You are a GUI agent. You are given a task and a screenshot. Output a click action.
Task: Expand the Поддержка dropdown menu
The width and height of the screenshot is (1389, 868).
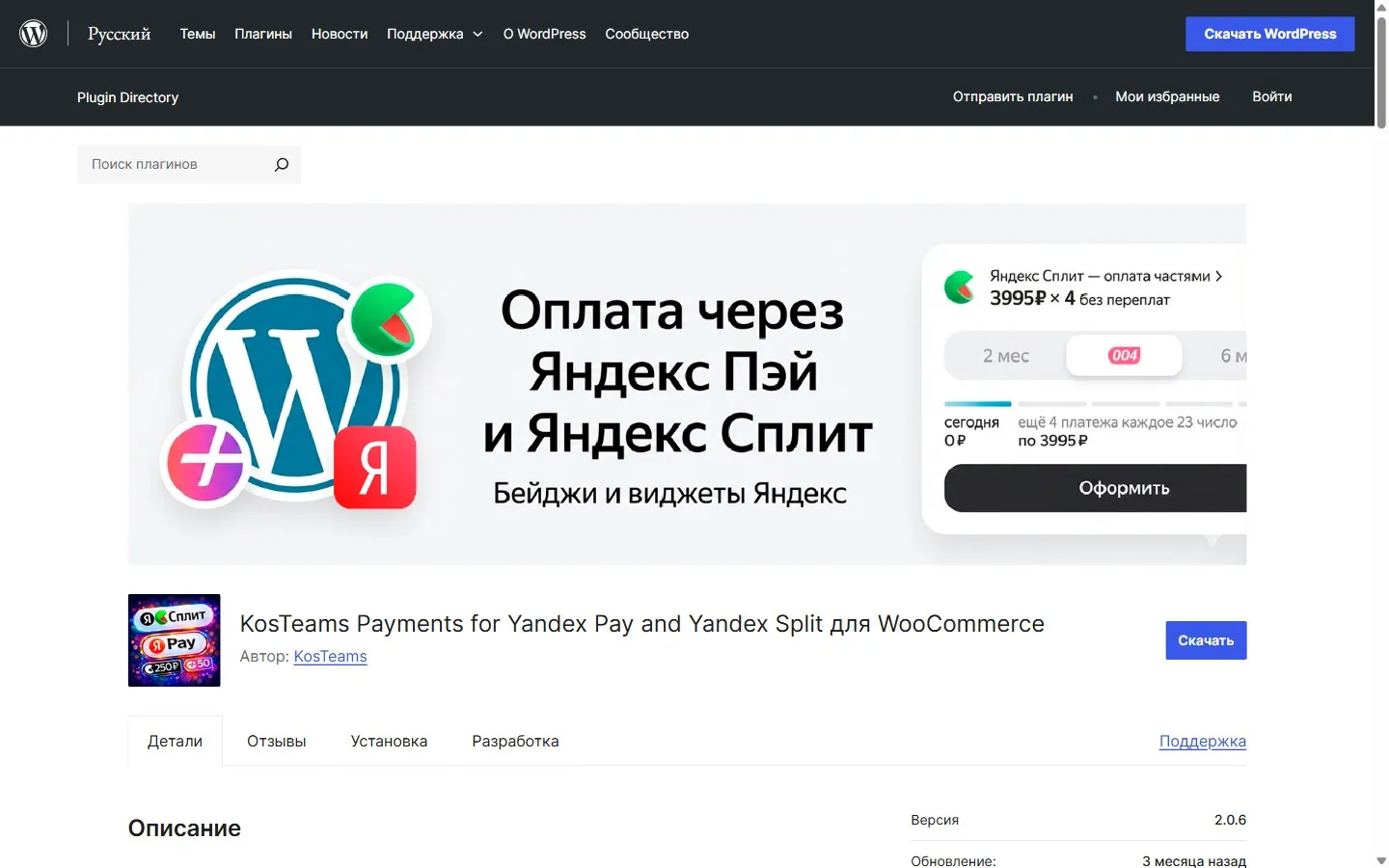(x=435, y=34)
